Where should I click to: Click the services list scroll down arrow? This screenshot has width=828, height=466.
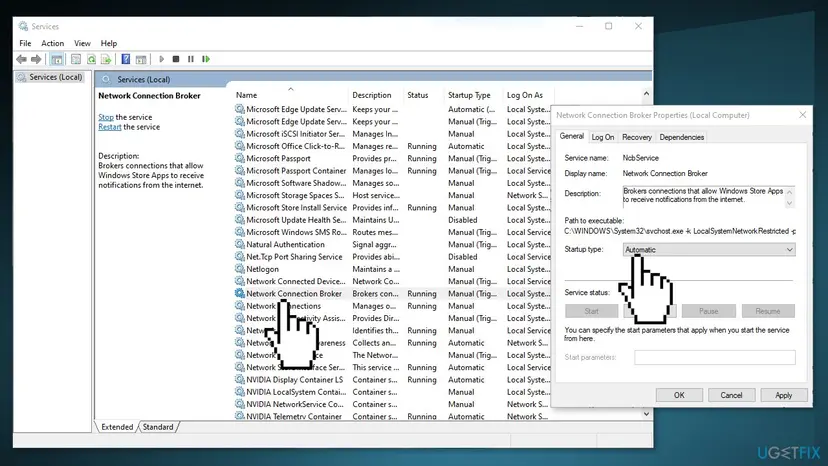646,414
